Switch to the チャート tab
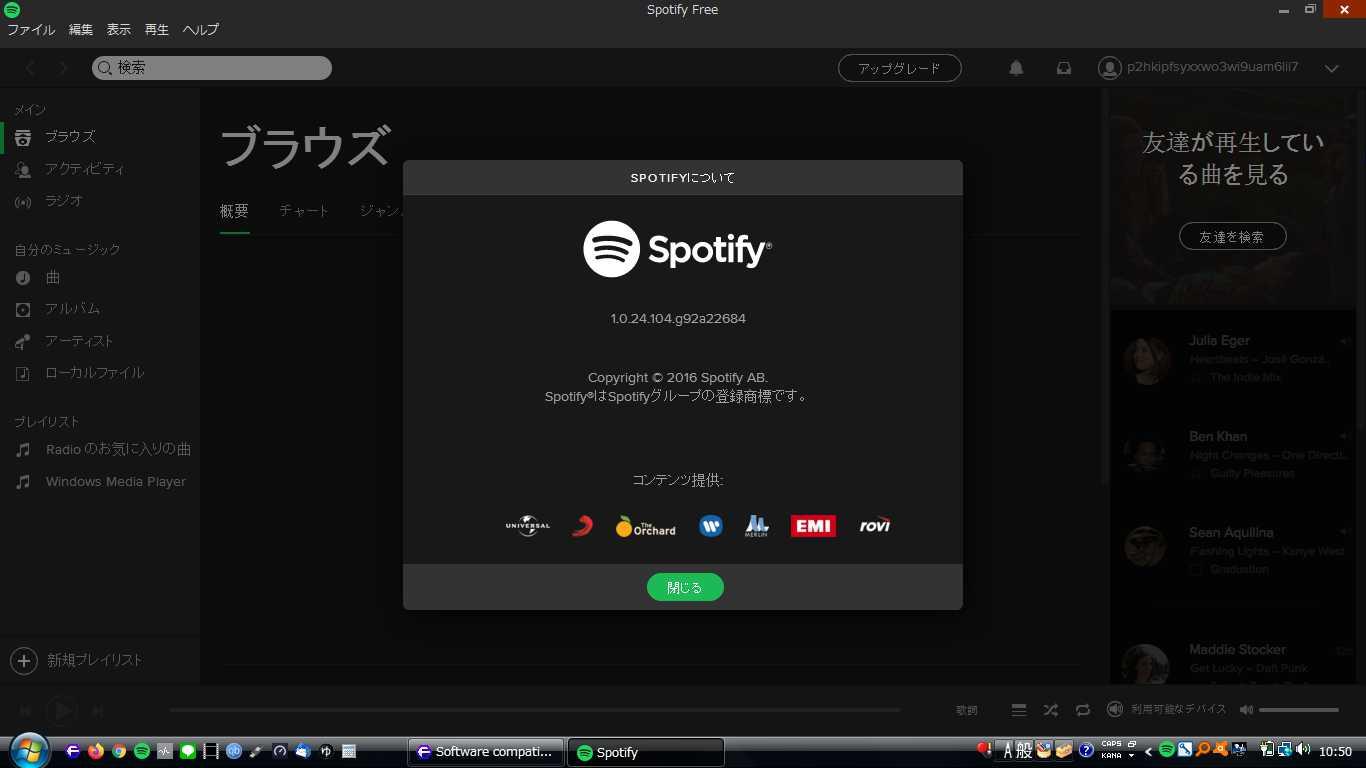Screen dimensions: 1366x768 304,211
